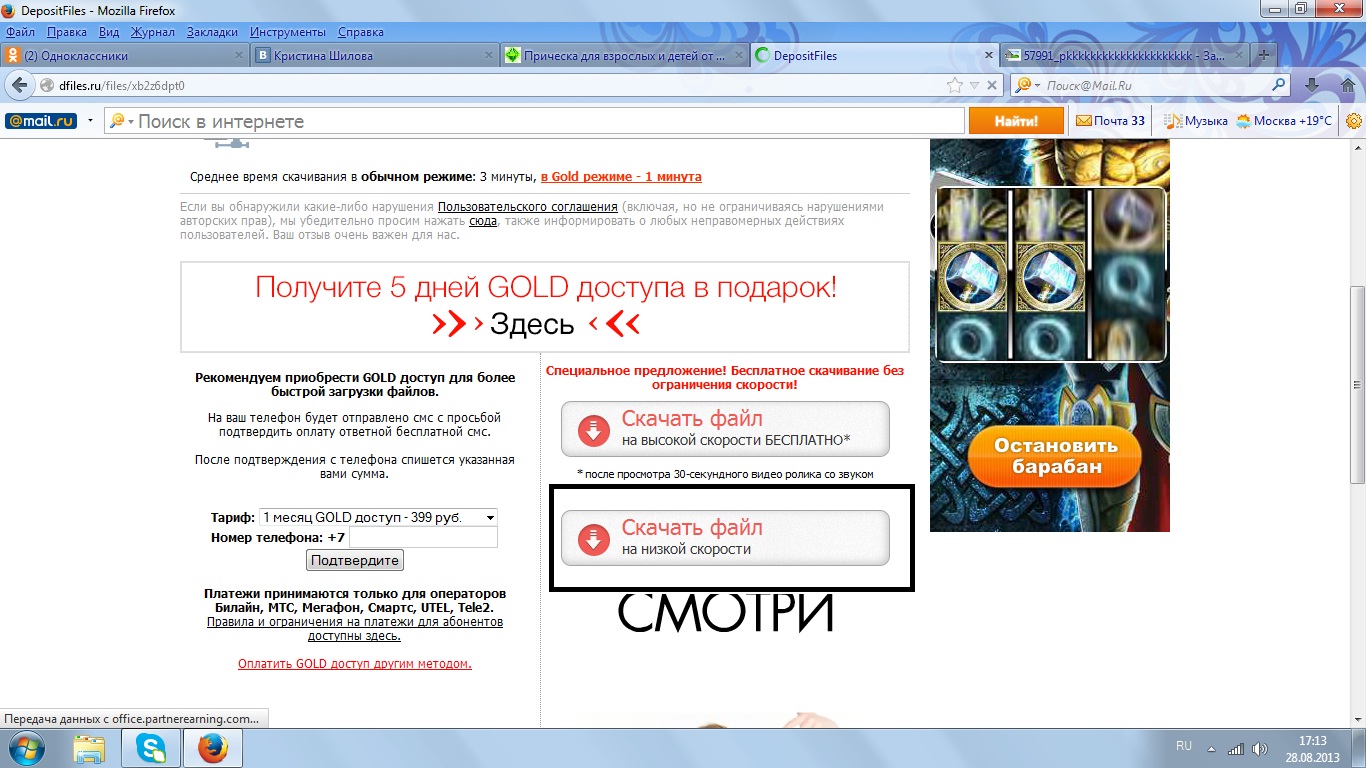Open the Правка menu

[x=67, y=32]
